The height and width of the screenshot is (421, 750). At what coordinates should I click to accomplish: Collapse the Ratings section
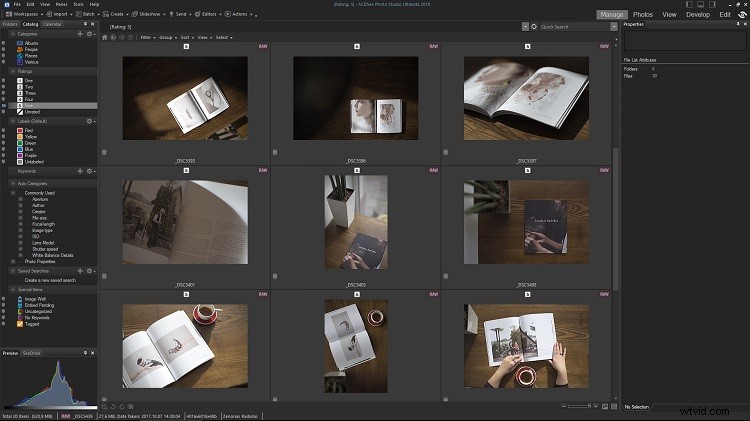coord(13,71)
